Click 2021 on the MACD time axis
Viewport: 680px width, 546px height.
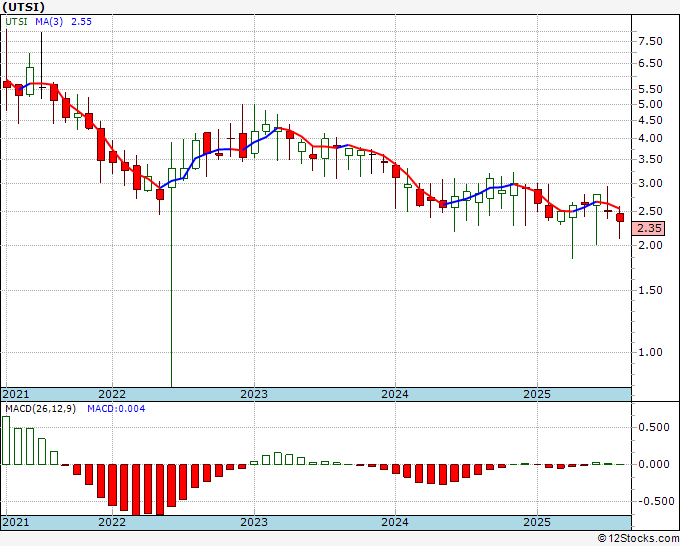(16, 522)
